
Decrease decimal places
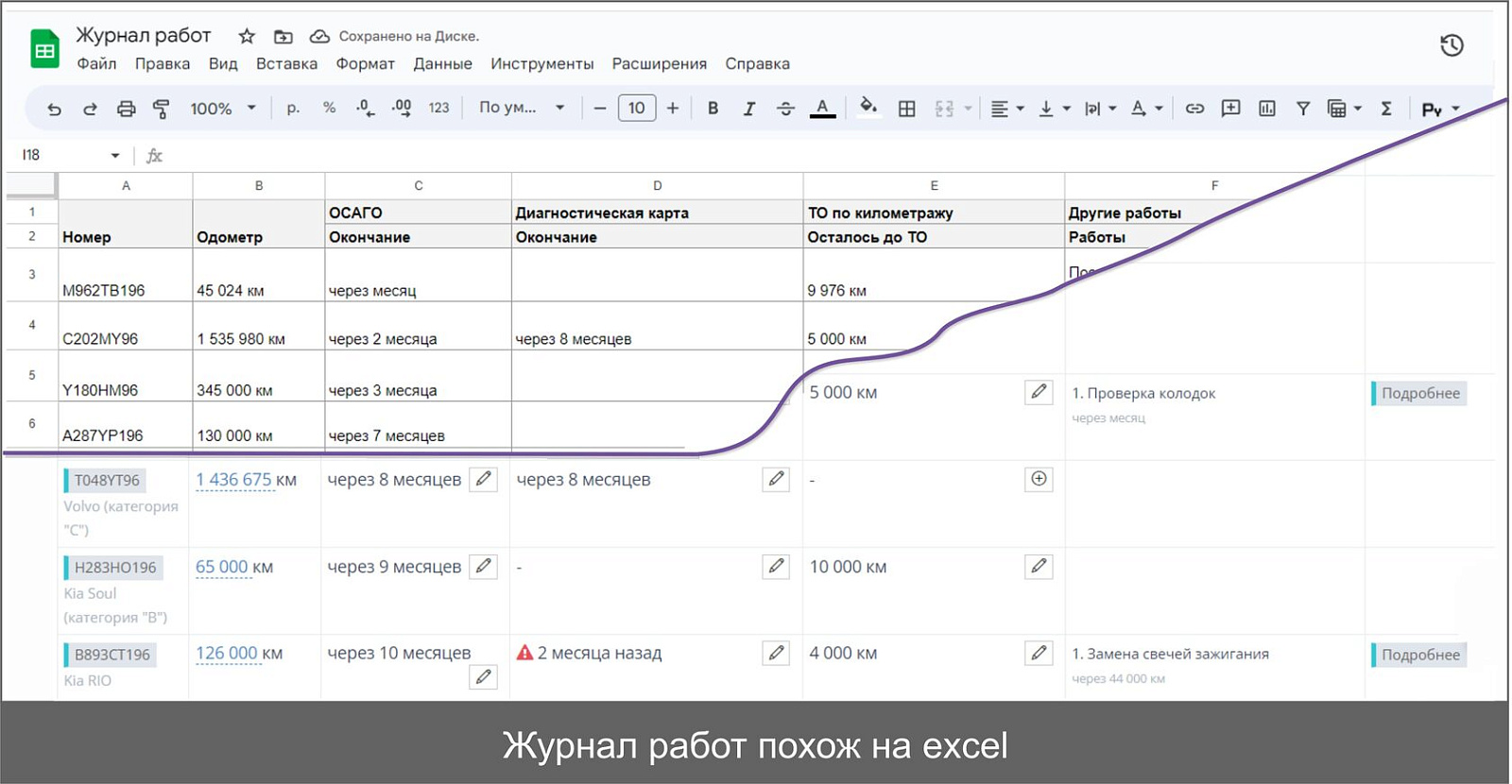click(x=366, y=108)
